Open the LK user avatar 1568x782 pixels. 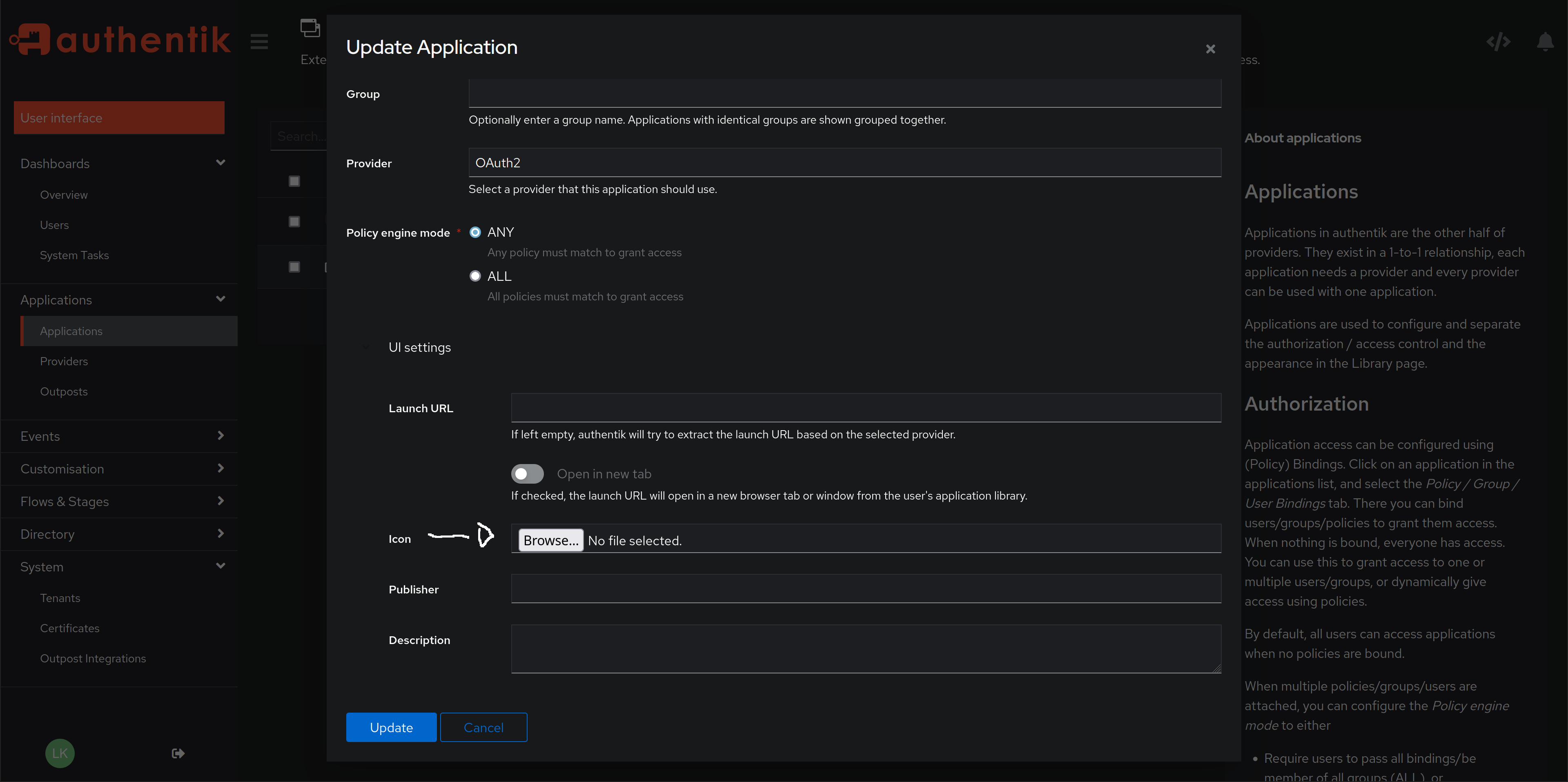tap(59, 753)
